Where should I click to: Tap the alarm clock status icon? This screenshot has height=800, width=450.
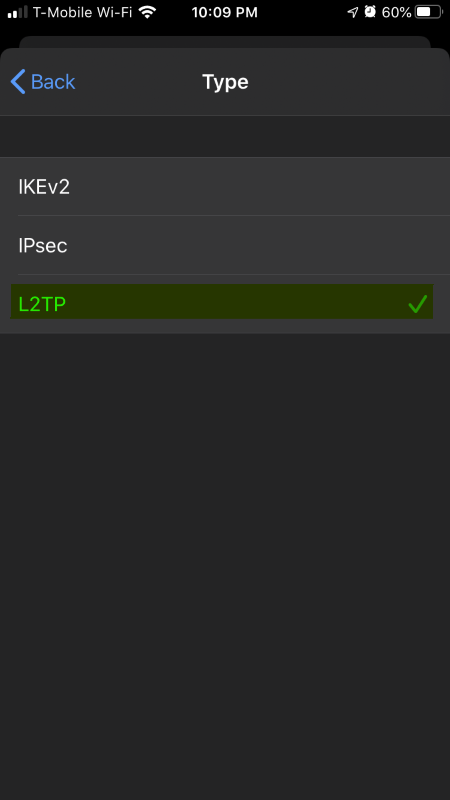370,12
